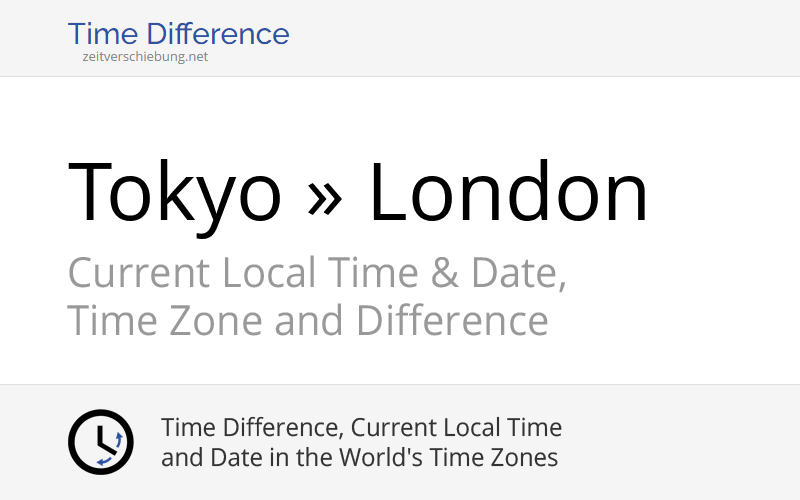Click the word 'Difference' in the blue logo
The image size is (800, 500).
[x=225, y=34]
